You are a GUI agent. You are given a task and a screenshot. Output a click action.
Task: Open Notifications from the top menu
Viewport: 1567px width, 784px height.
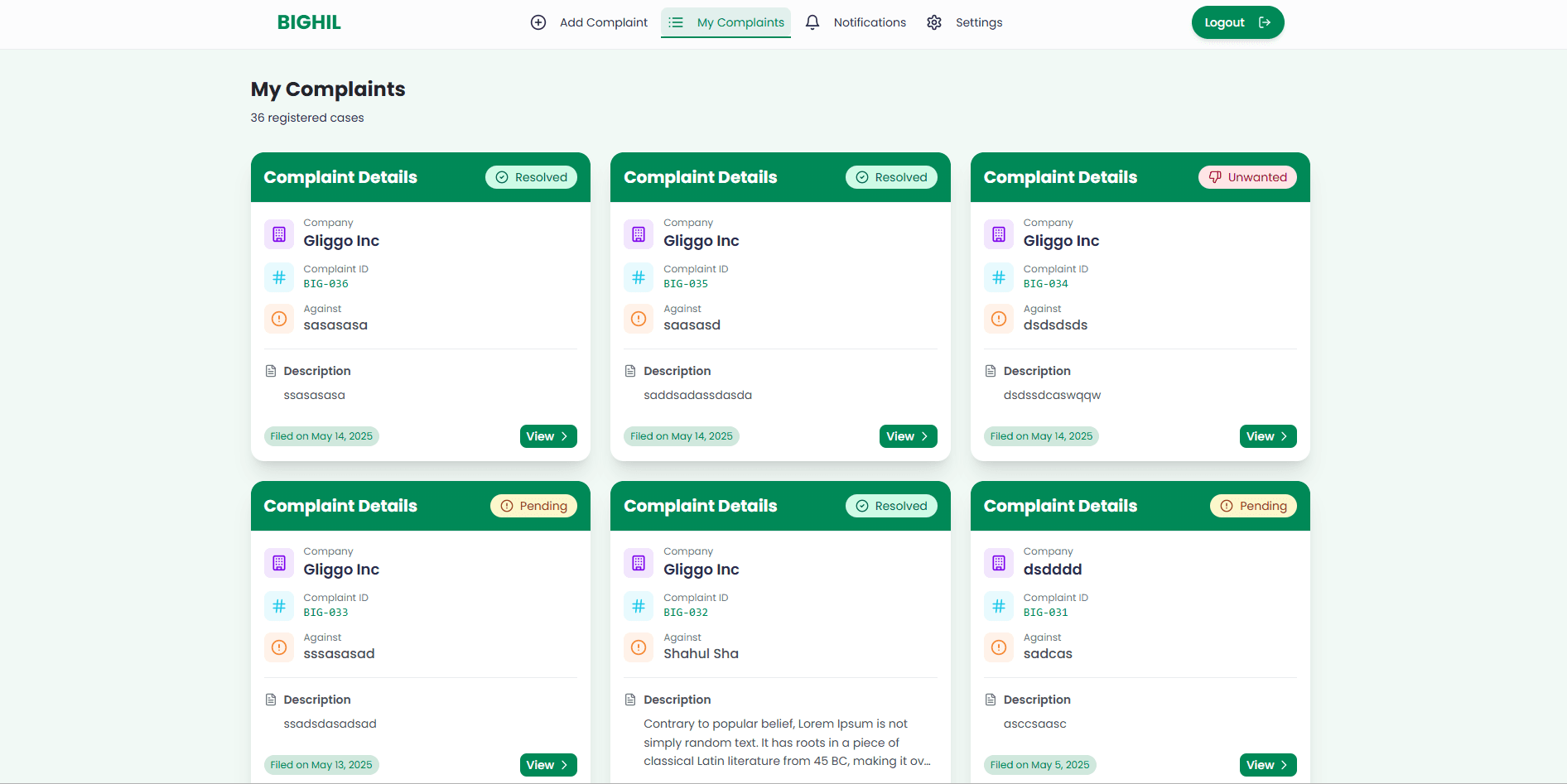[x=869, y=22]
